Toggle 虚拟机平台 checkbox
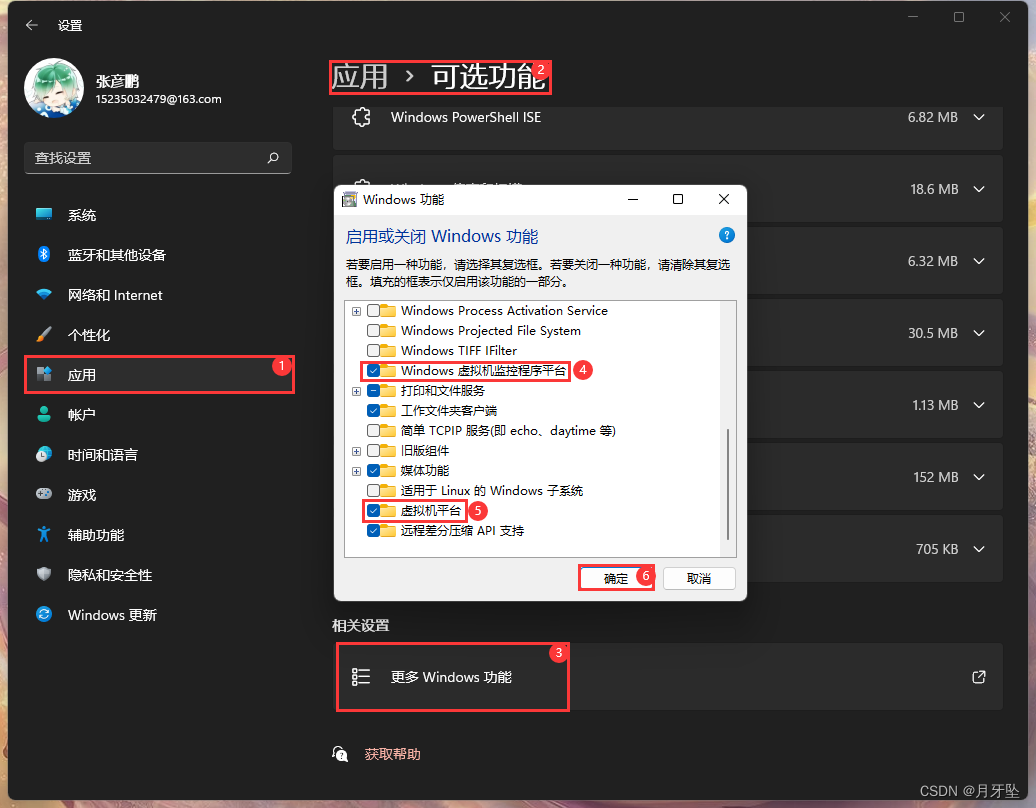The image size is (1036, 808). pyautogui.click(x=373, y=511)
